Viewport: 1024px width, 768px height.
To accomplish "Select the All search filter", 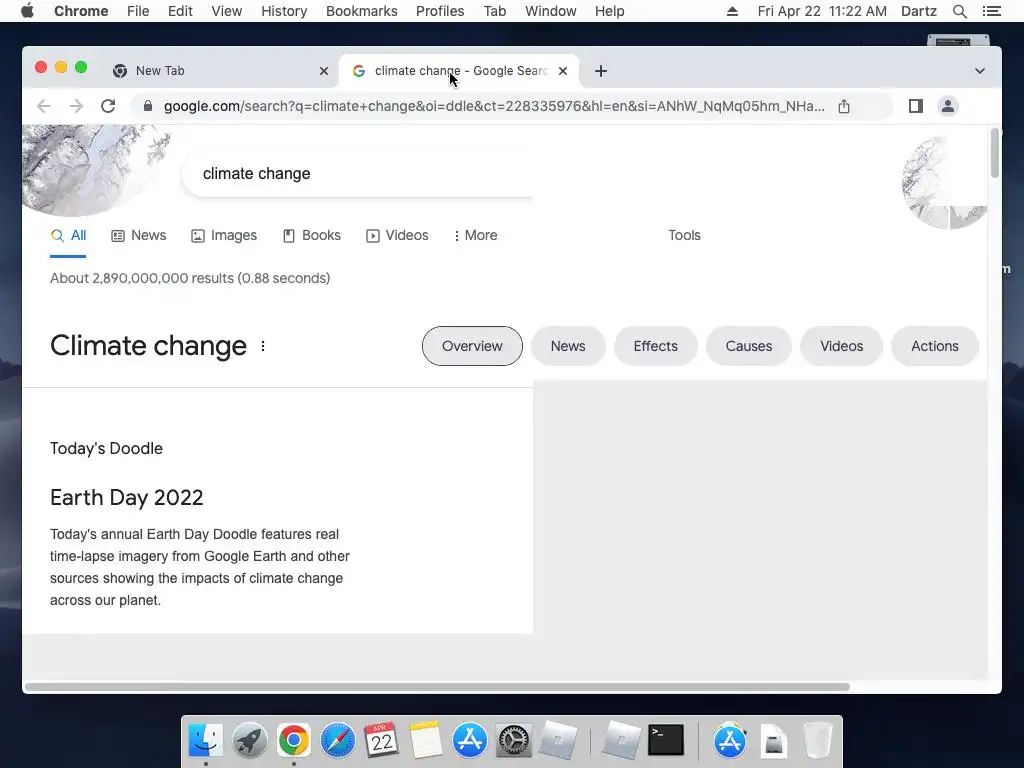I will [68, 236].
